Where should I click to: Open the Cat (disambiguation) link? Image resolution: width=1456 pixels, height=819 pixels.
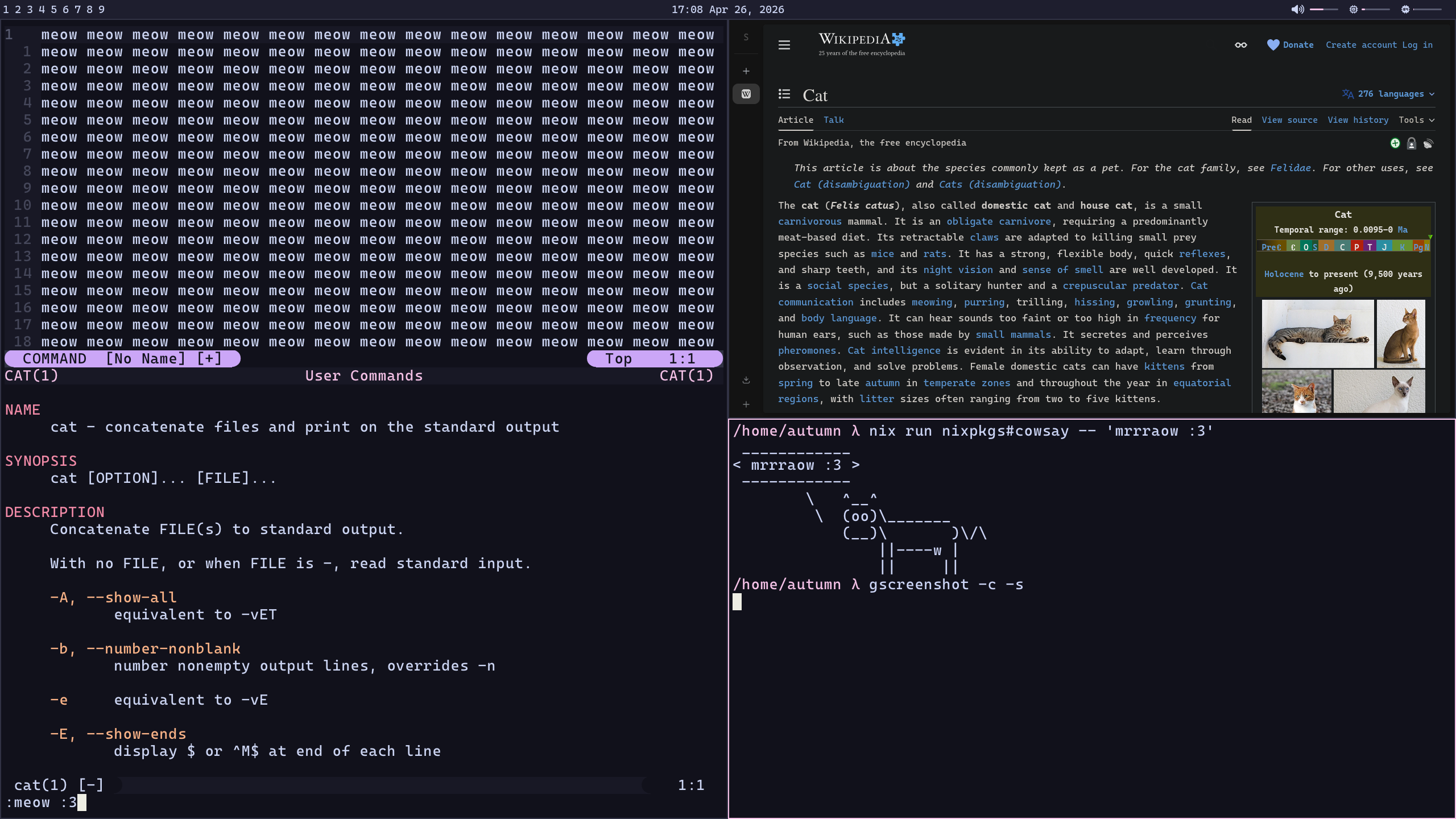click(851, 184)
